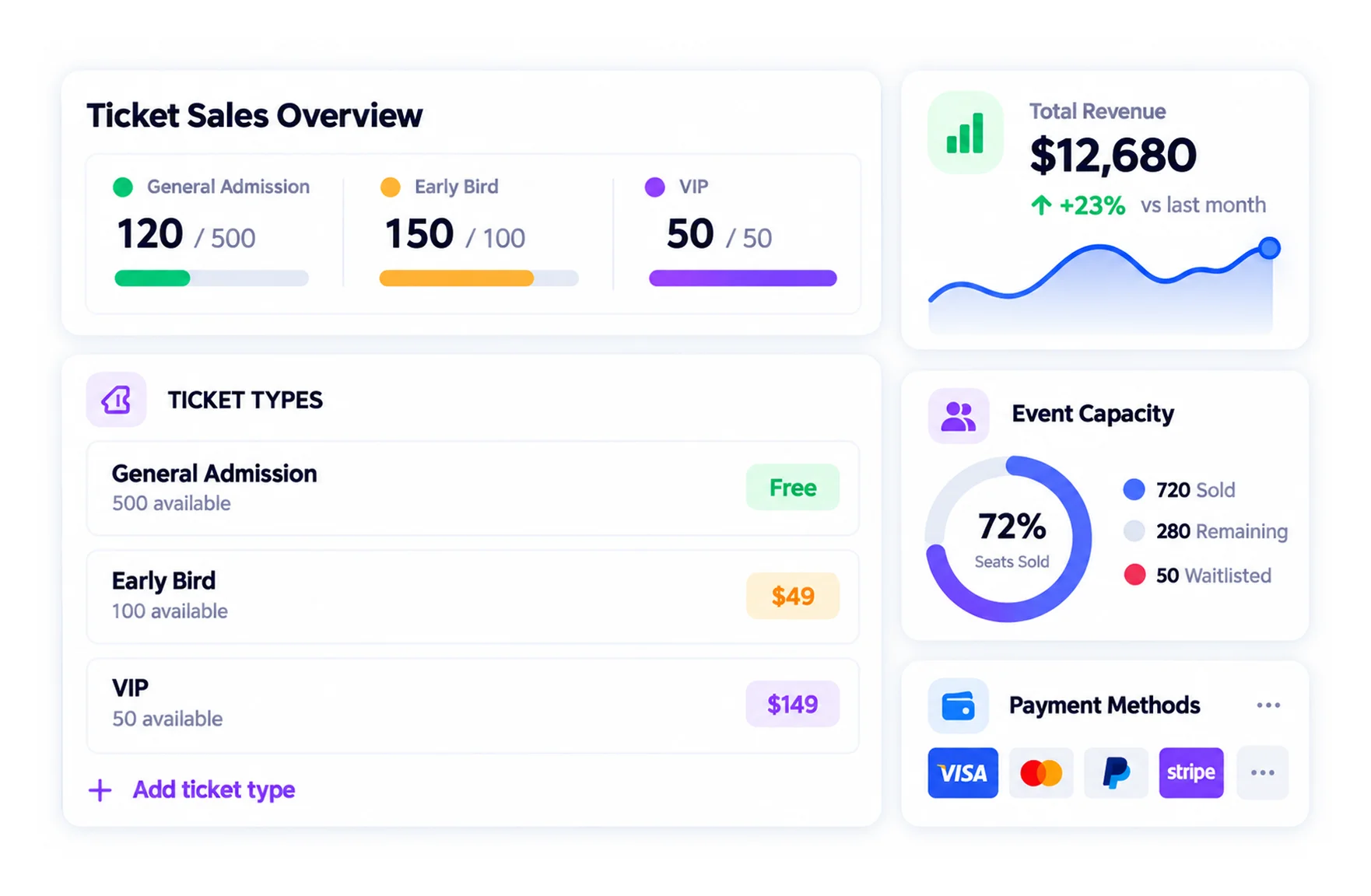Image resolution: width=1371 pixels, height=896 pixels.
Task: Click the gray 280 Remaining legend dot
Action: point(1134,531)
